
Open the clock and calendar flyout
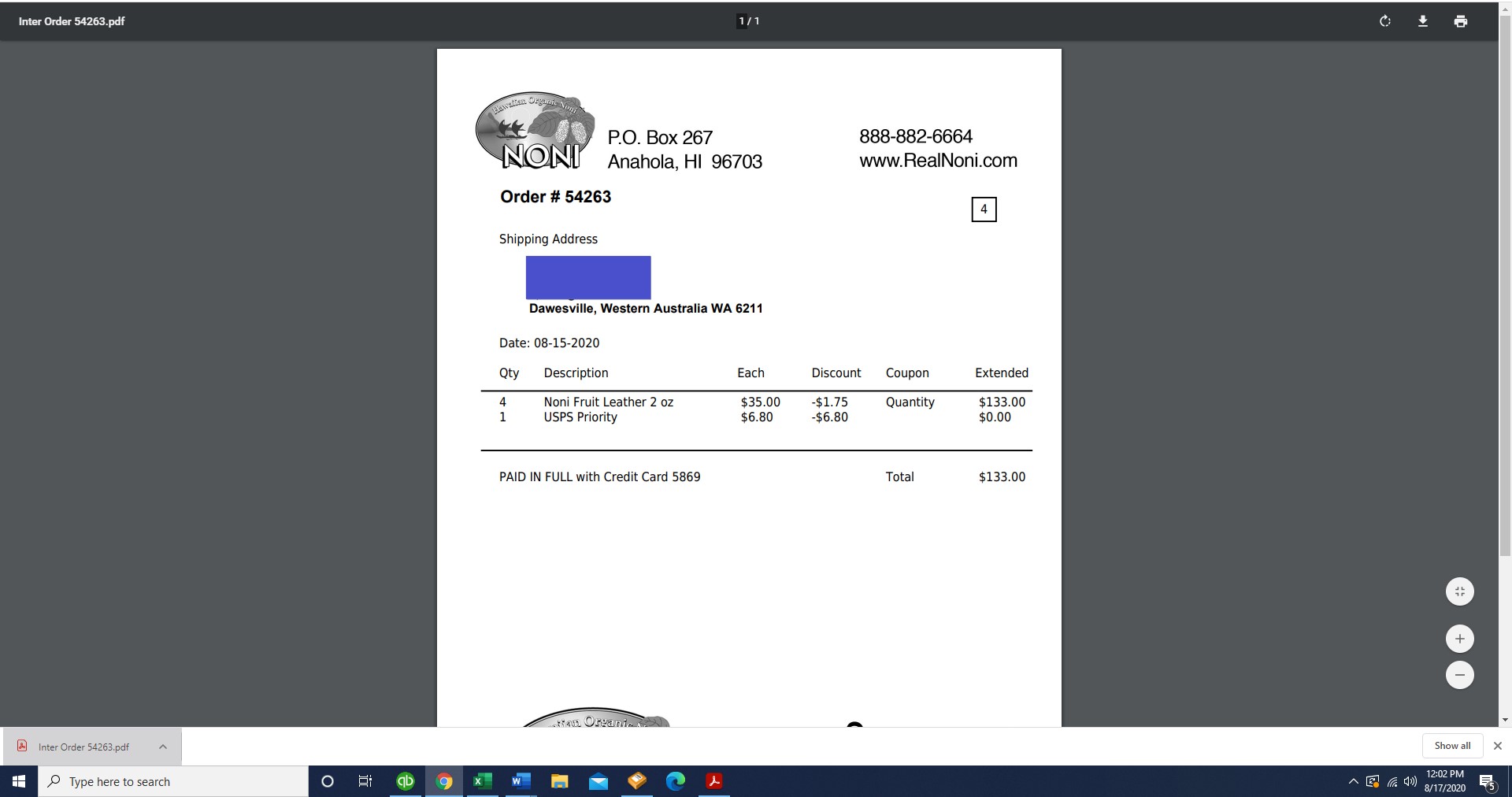[x=1445, y=781]
